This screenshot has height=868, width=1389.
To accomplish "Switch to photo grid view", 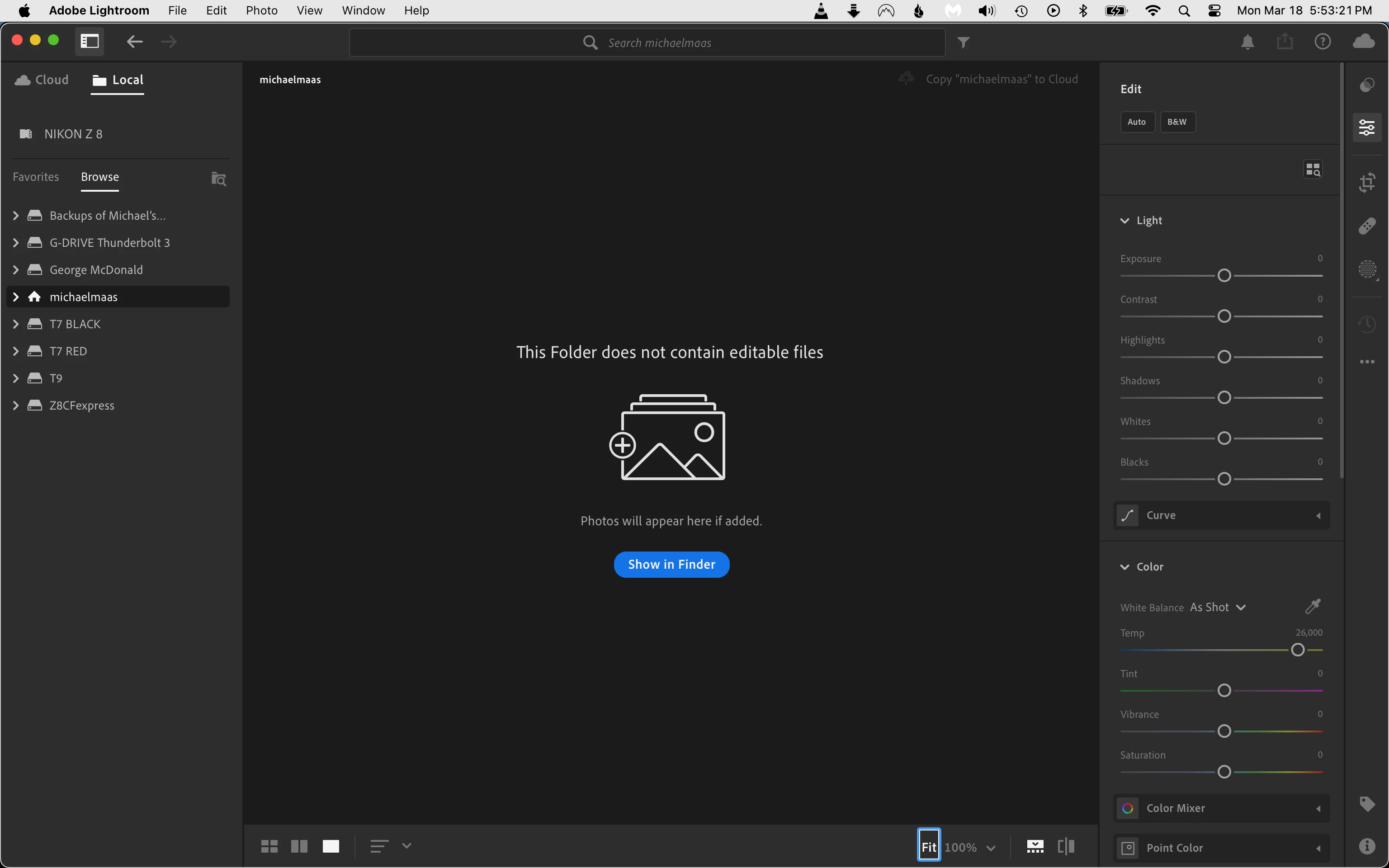I will [x=269, y=846].
